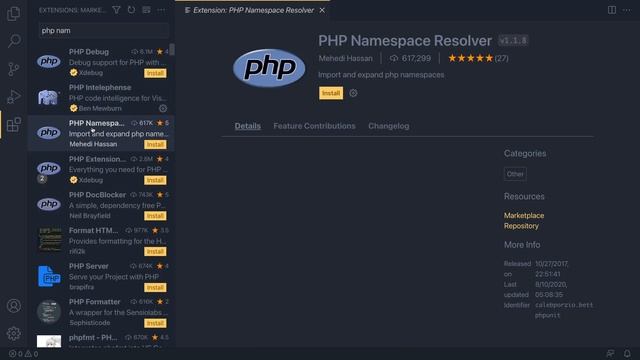Screen dimensions: 640x360
Task: Open the Source Control view
Action: pyautogui.click(x=13, y=69)
